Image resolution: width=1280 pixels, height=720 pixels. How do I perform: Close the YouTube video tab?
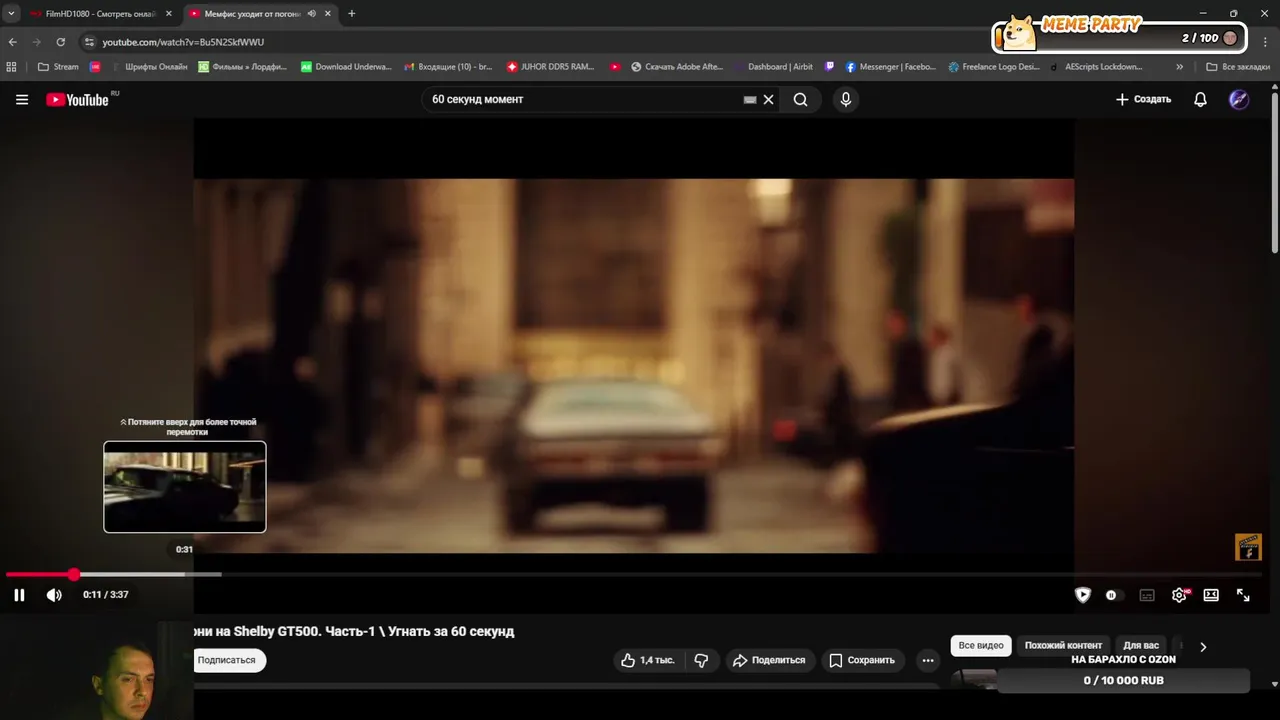[328, 14]
